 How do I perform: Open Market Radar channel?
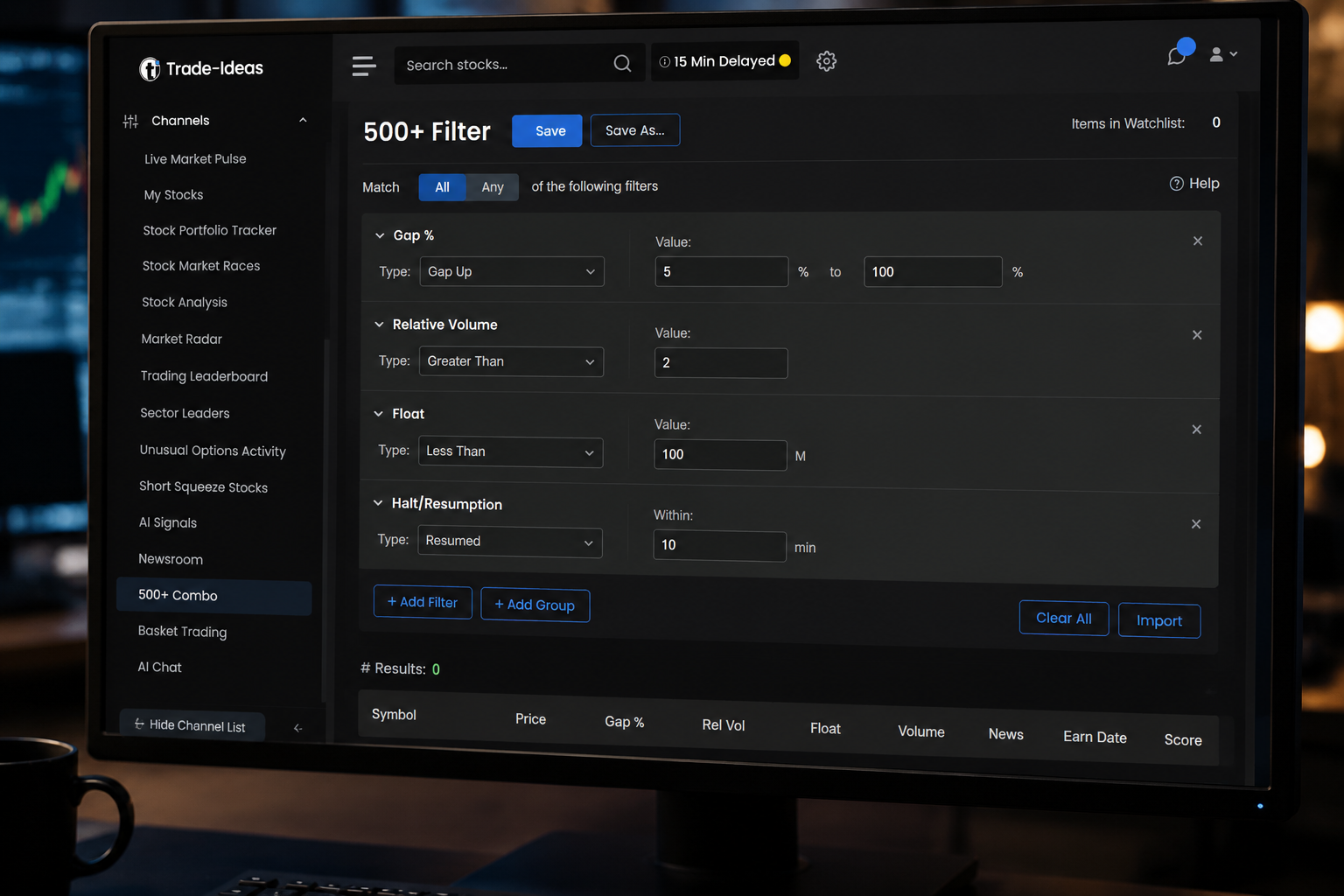pos(181,339)
